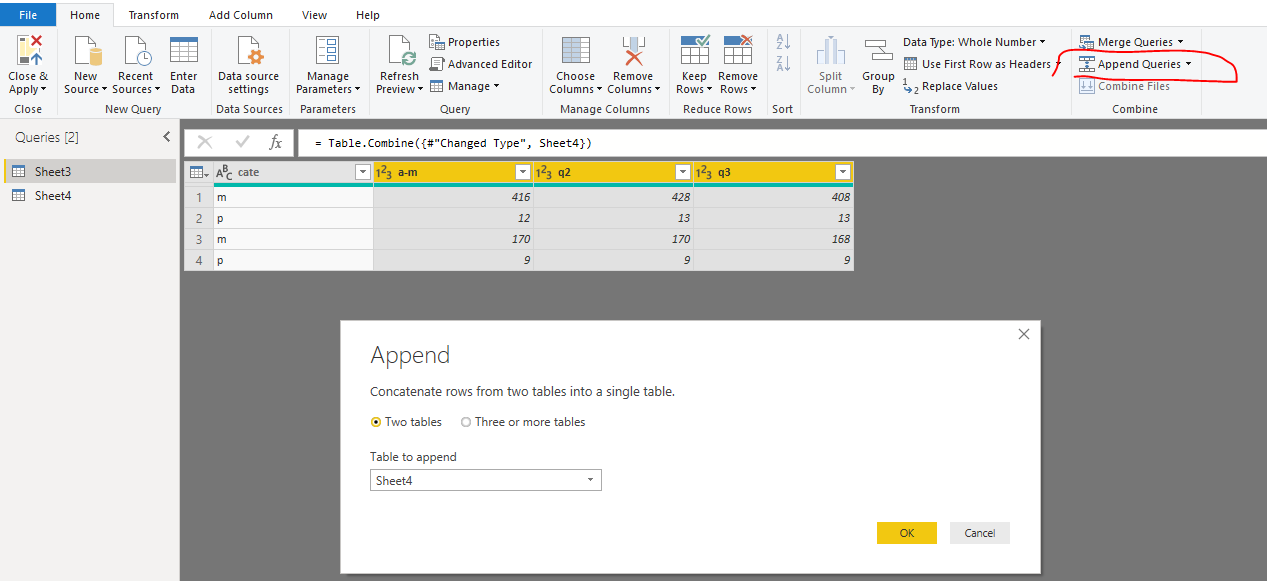Screen dimensions: 1267x581
Task: Expand the Merge Queries dropdown arrow
Action: point(1180,42)
